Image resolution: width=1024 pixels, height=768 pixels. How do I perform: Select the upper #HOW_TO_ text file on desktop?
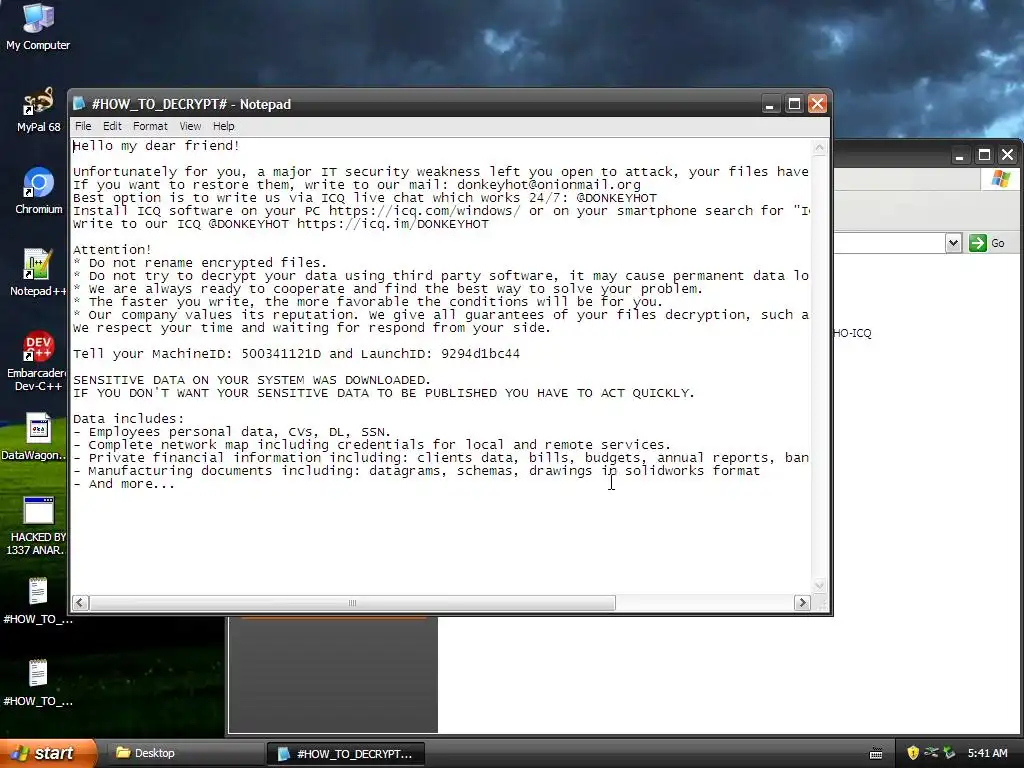[38, 601]
